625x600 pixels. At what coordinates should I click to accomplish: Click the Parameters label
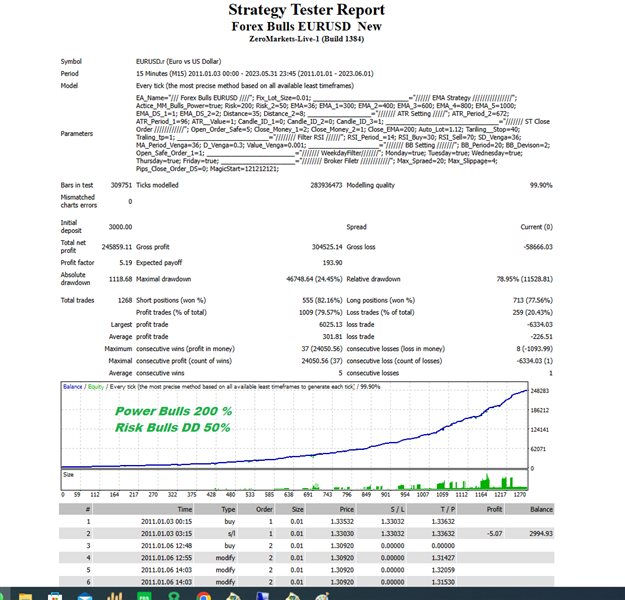[x=77, y=134]
